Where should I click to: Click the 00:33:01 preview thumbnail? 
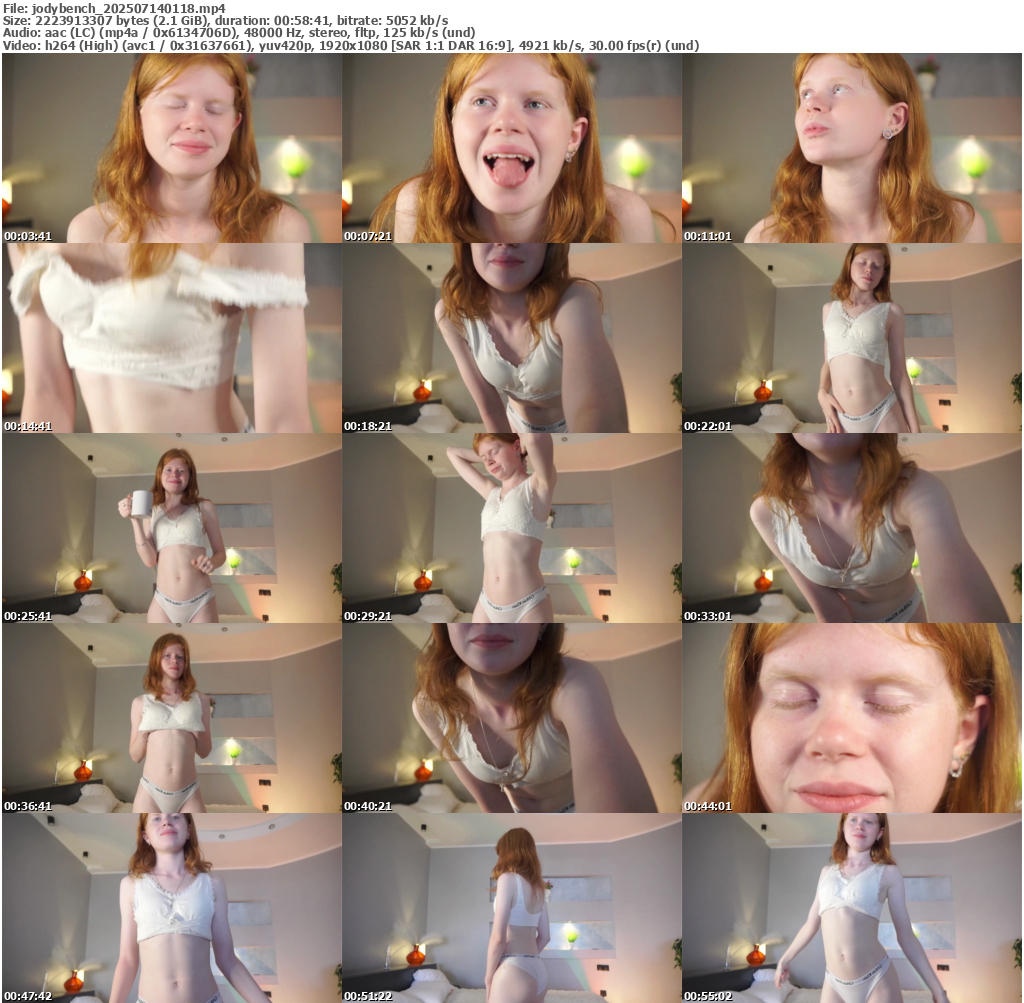pyautogui.click(x=852, y=528)
